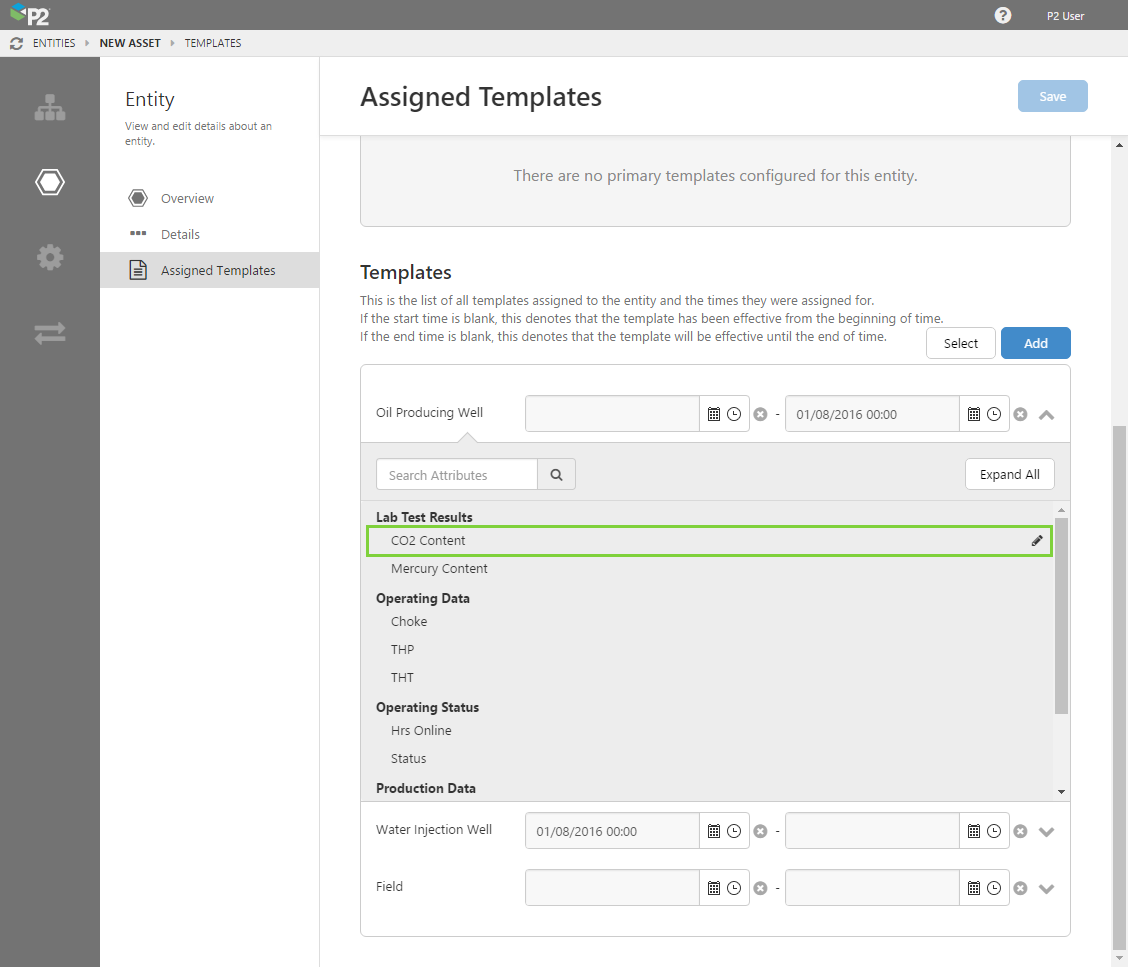Select the hexagon entities sidebar icon
The height and width of the screenshot is (967, 1128).
pos(50,182)
